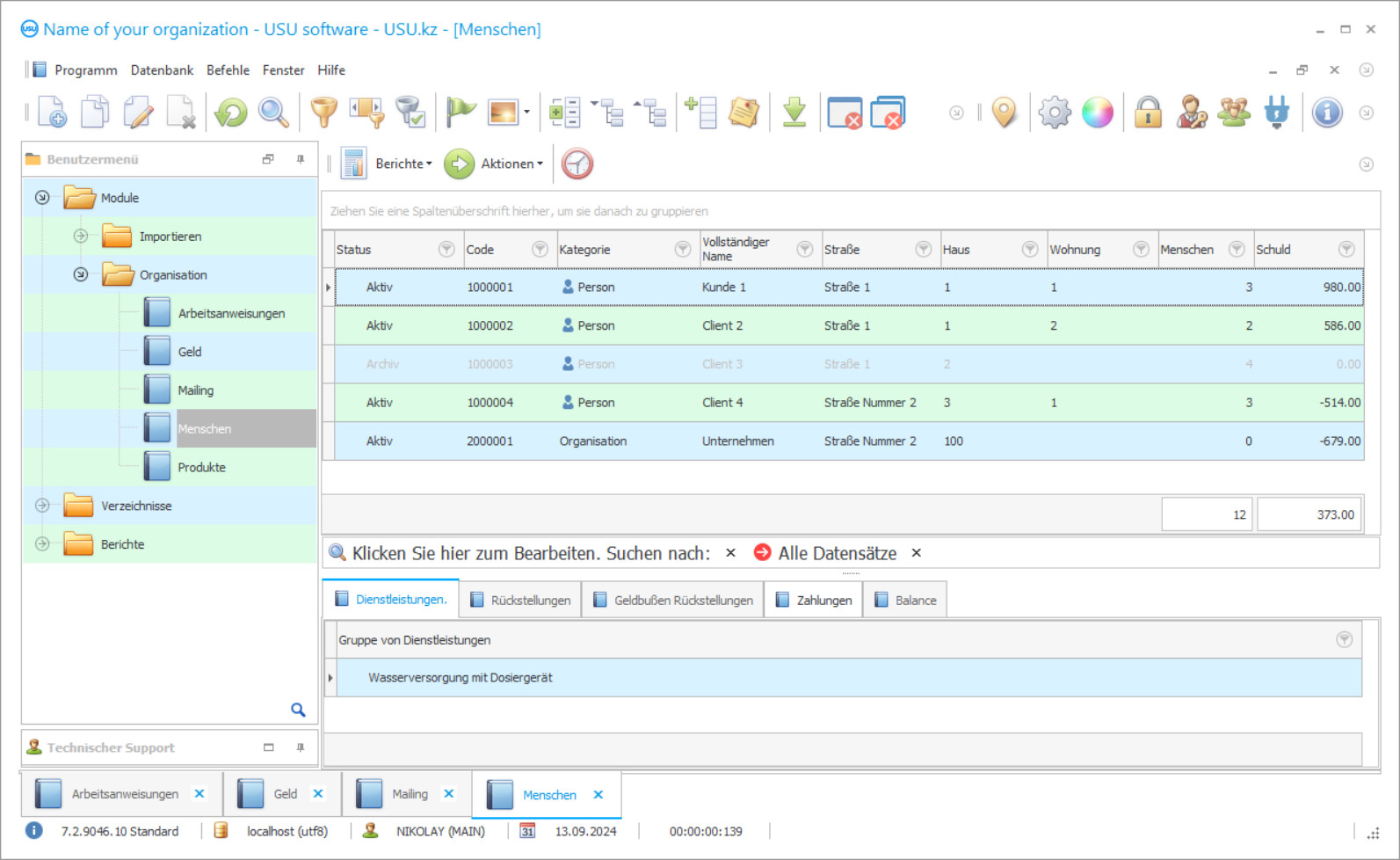Image resolution: width=1400 pixels, height=860 pixels.
Task: Switch to the Rückstellungen tab
Action: [x=520, y=600]
